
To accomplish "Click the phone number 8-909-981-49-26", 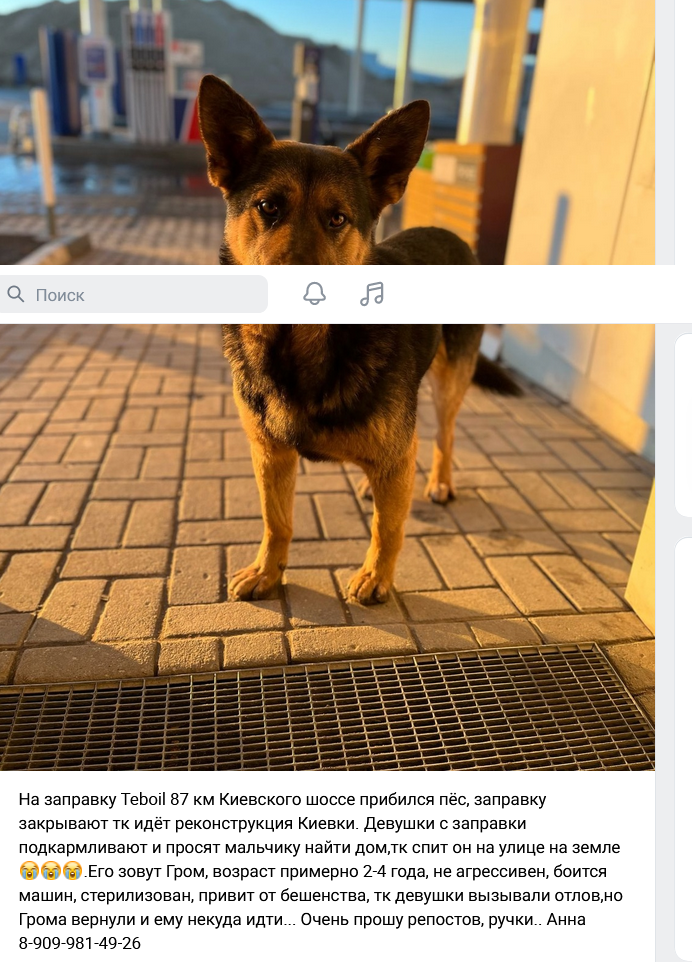I will click(80, 943).
